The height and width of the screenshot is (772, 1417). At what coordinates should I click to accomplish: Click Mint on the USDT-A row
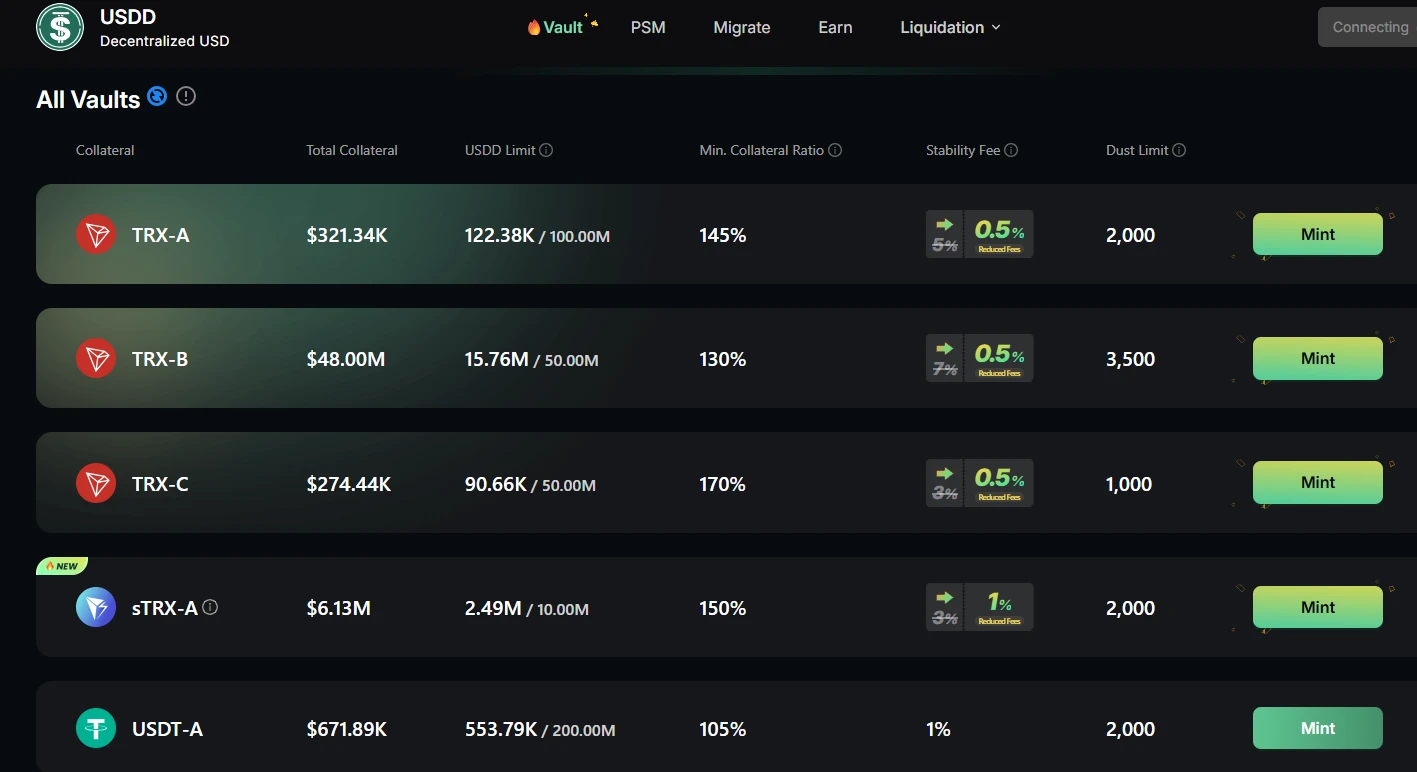click(1317, 728)
